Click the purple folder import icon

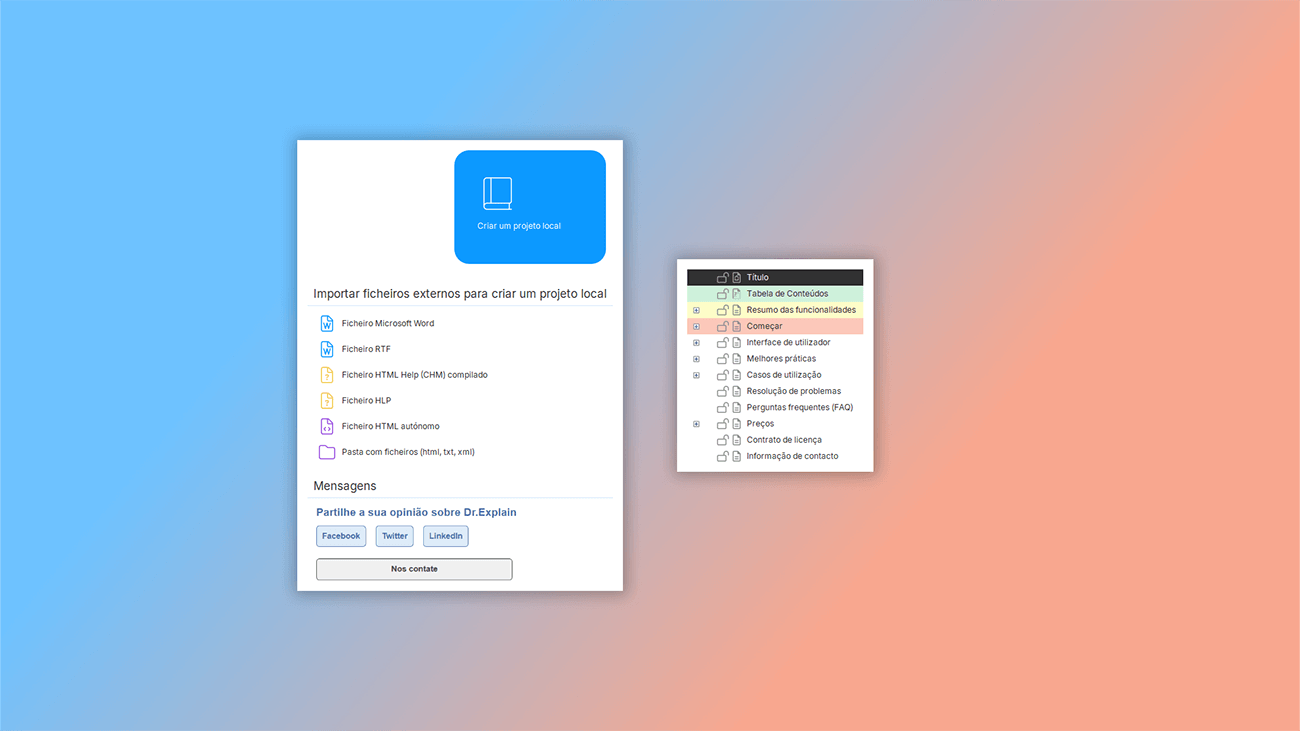click(327, 452)
